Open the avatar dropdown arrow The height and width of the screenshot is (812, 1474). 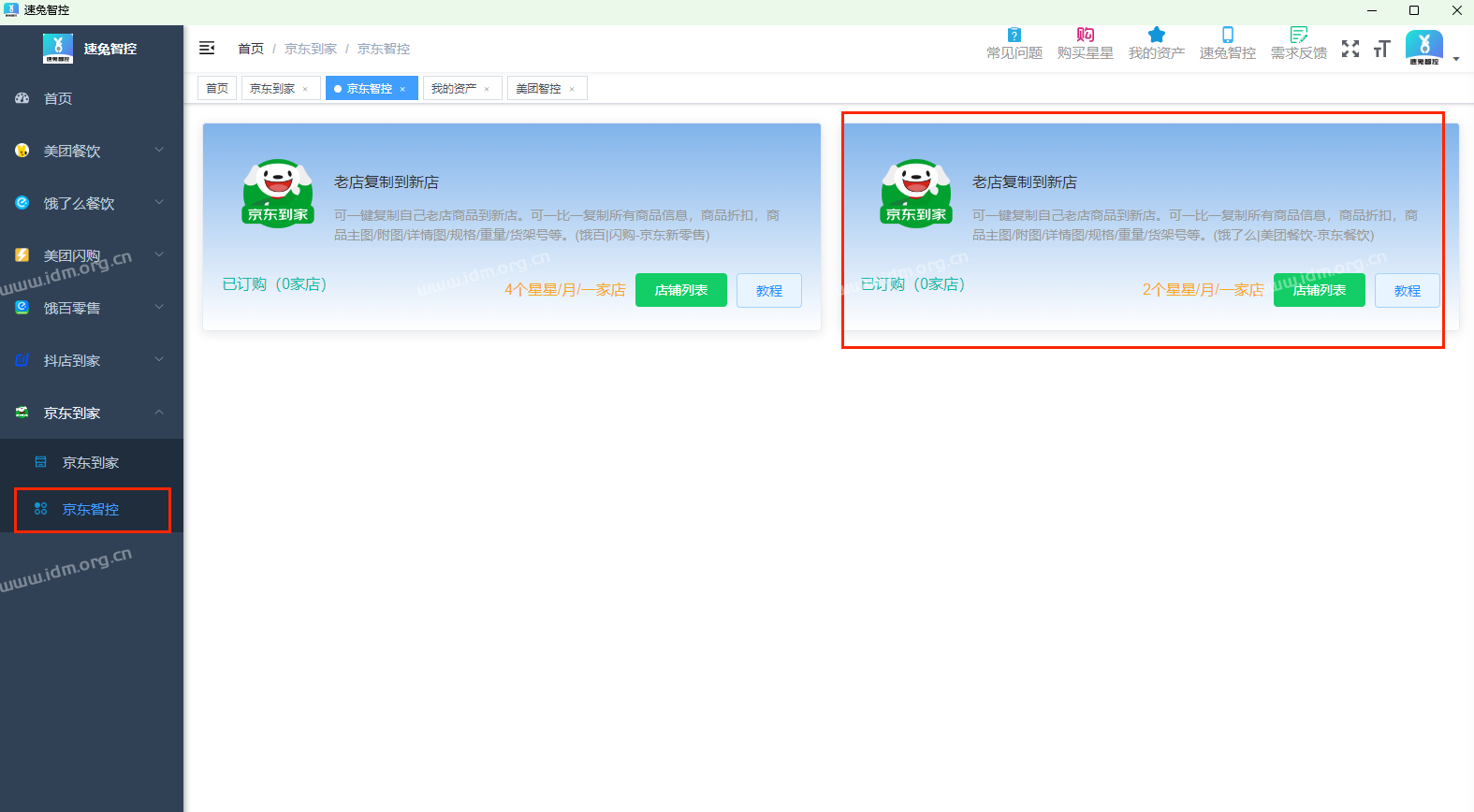(1456, 59)
